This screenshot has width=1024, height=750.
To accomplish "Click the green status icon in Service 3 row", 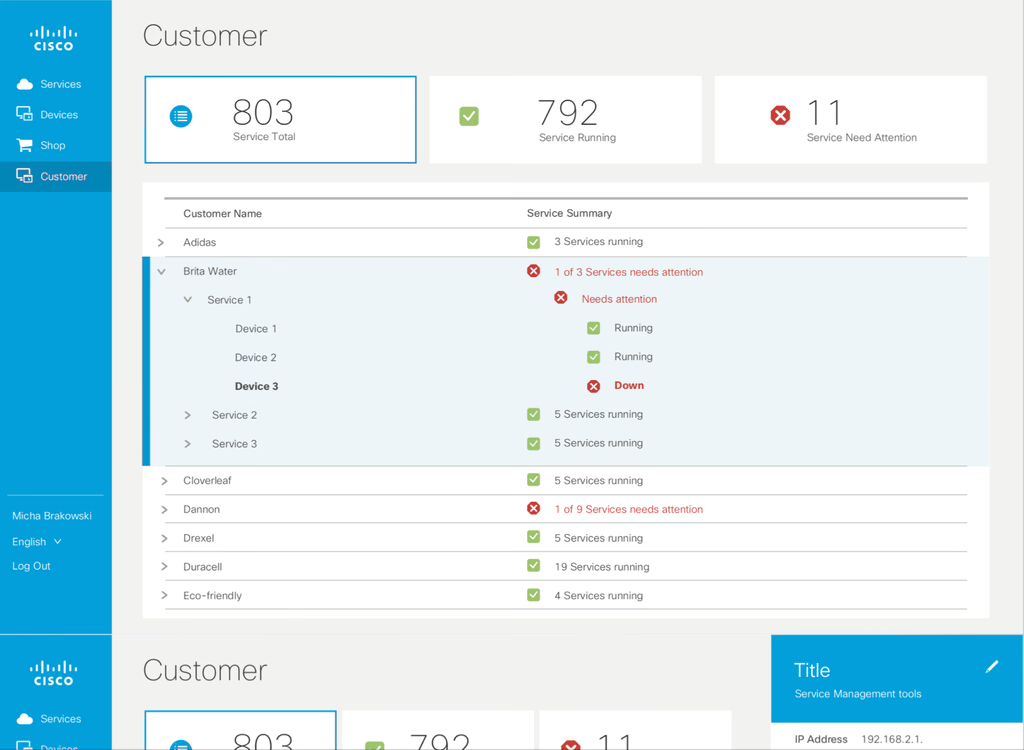I will click(534, 444).
